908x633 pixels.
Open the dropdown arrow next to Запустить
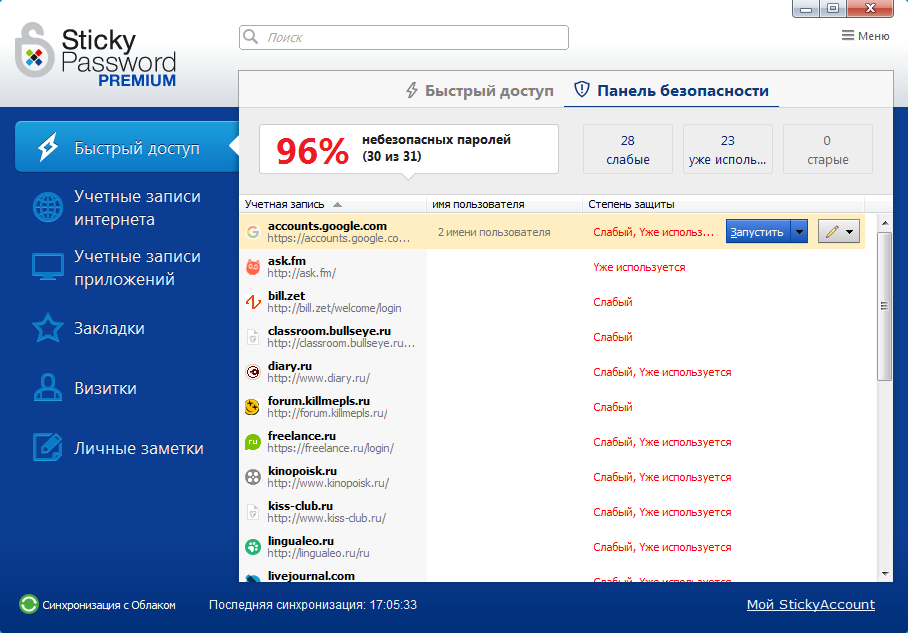click(798, 231)
